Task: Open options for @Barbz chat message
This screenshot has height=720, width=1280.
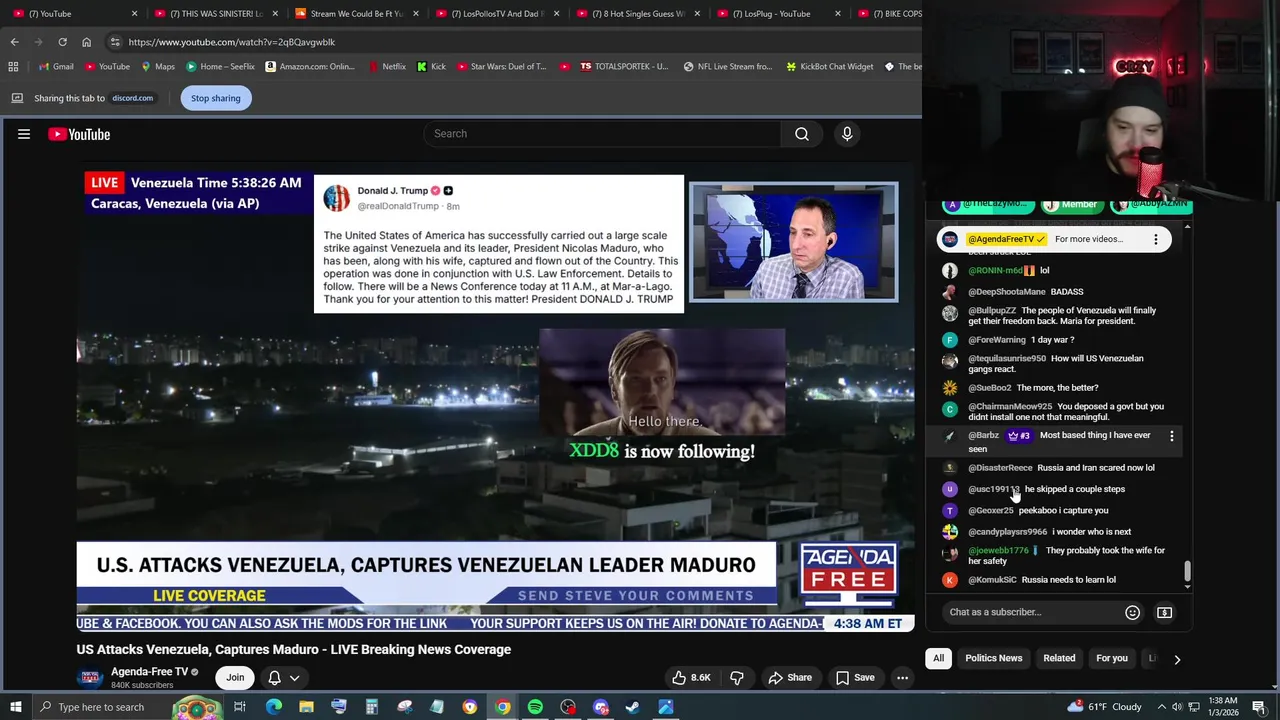Action: [x=1172, y=436]
